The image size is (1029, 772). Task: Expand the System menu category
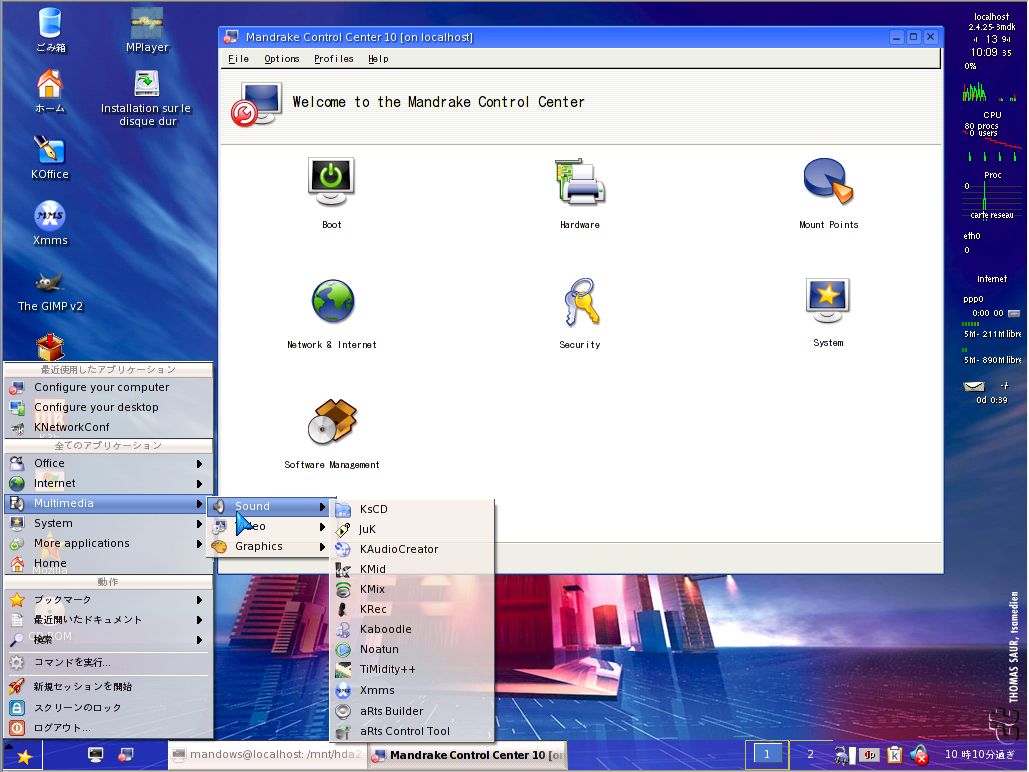click(108, 523)
